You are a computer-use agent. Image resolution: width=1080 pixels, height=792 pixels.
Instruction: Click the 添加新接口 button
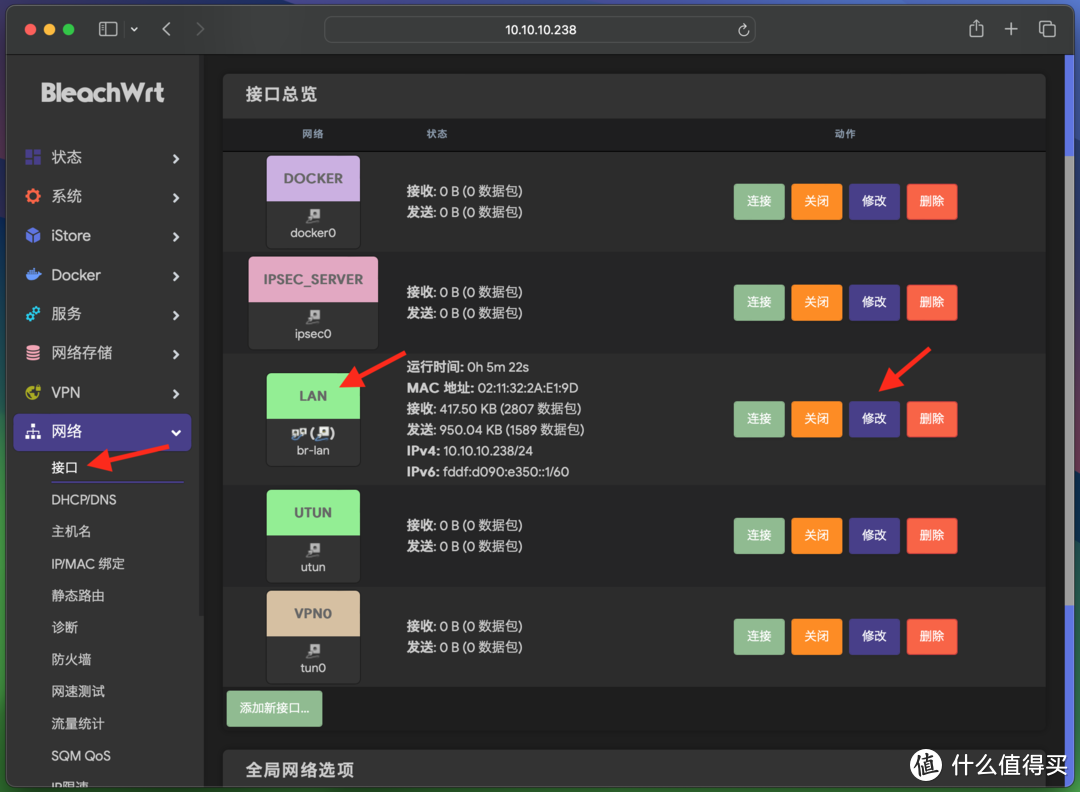pos(273,708)
